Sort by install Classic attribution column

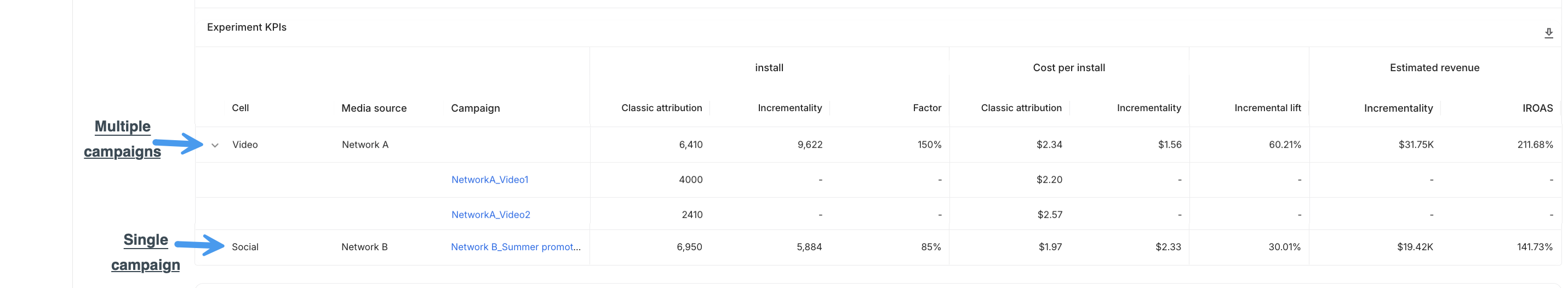661,108
